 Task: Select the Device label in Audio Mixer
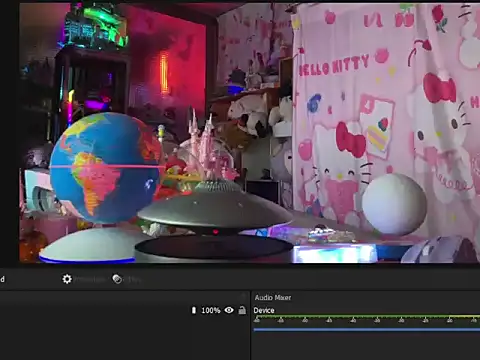click(x=264, y=310)
